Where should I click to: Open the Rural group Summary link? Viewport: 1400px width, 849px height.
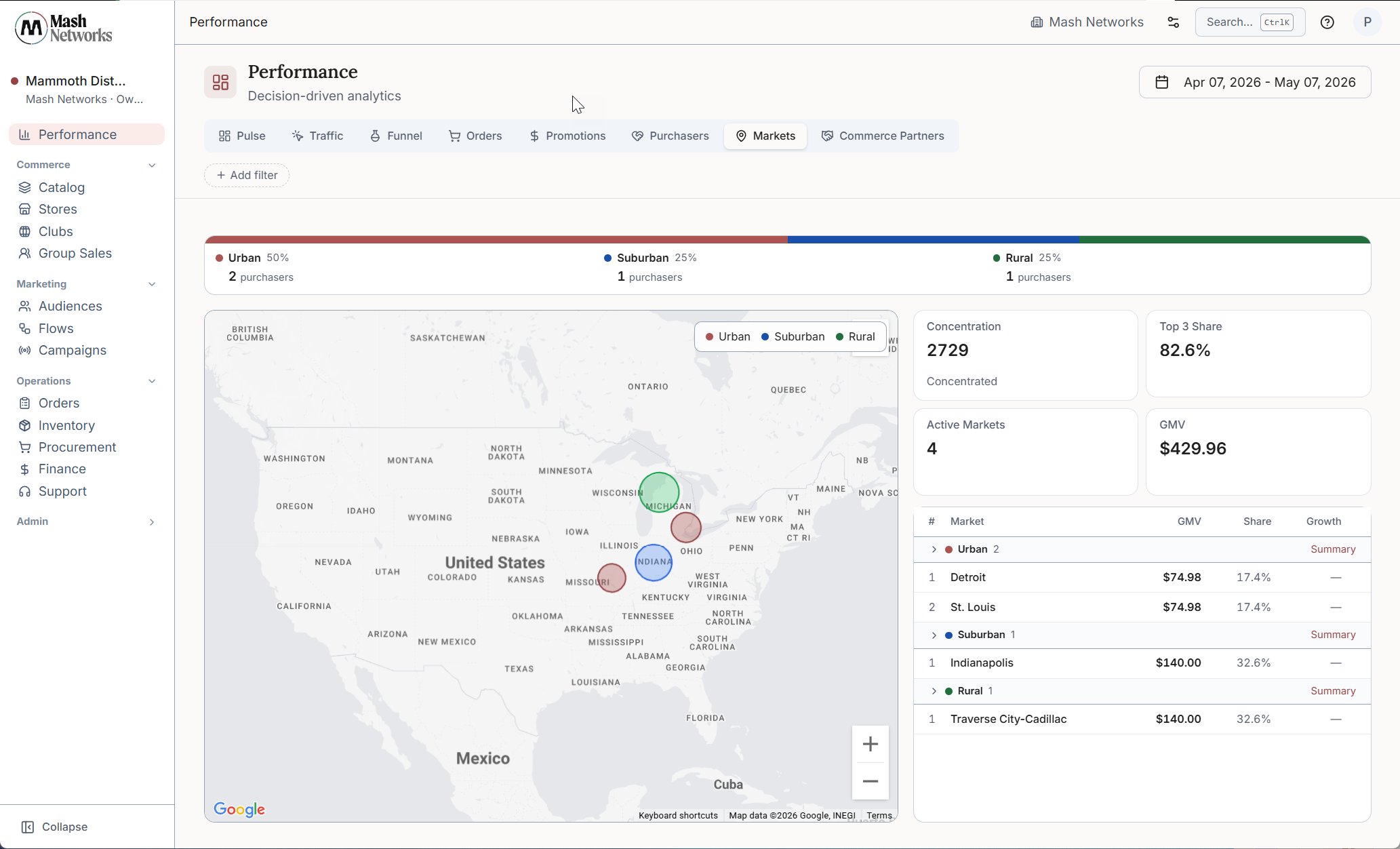(1333, 691)
